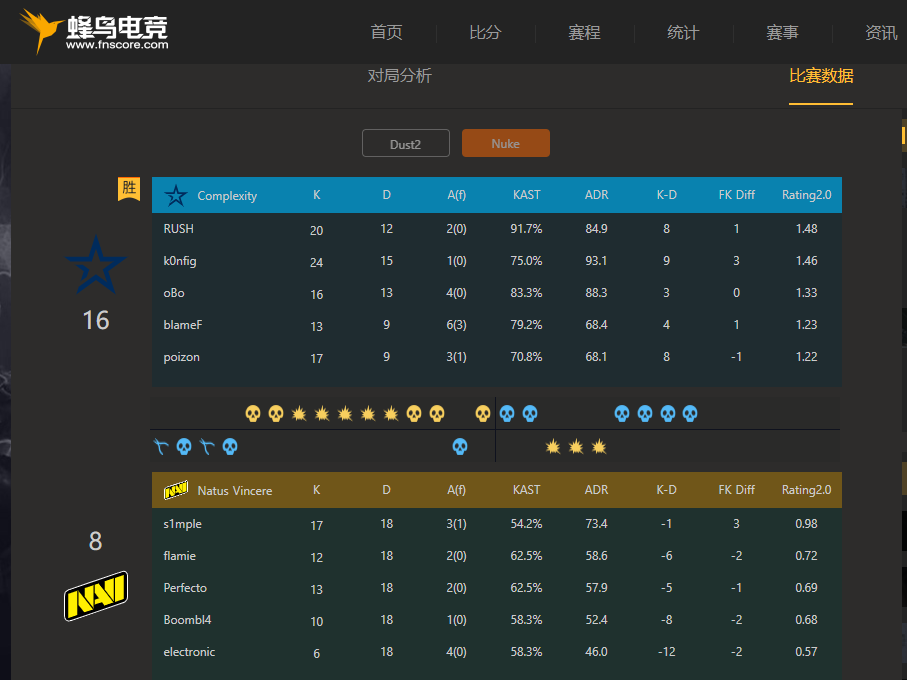Click the first explosion icon in Complexity's round row
The image size is (907, 680).
pos(299,413)
